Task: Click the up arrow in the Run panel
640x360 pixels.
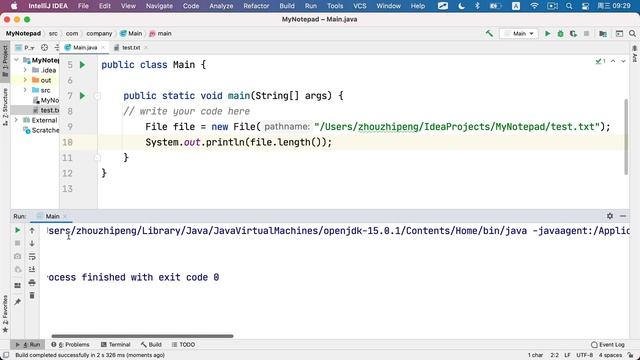Action: click(32, 230)
